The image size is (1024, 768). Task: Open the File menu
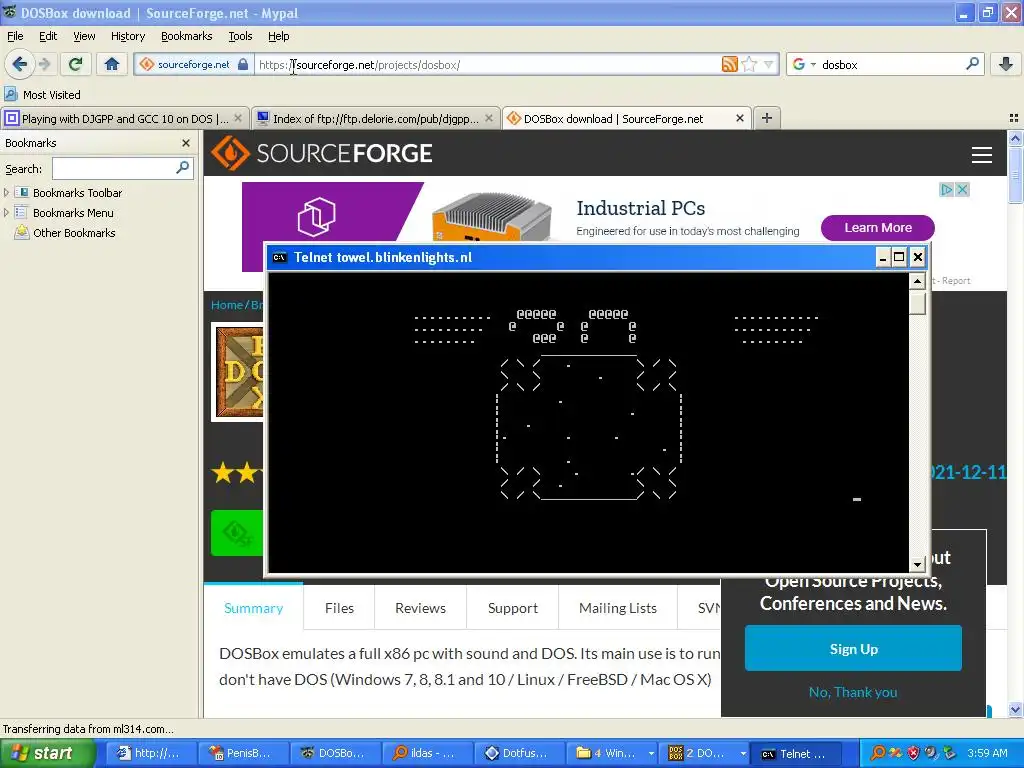click(14, 36)
